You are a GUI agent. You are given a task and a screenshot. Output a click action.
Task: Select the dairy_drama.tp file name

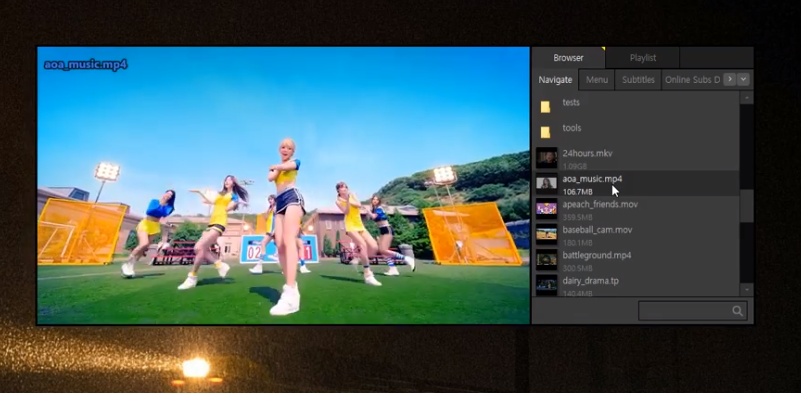click(x=591, y=281)
